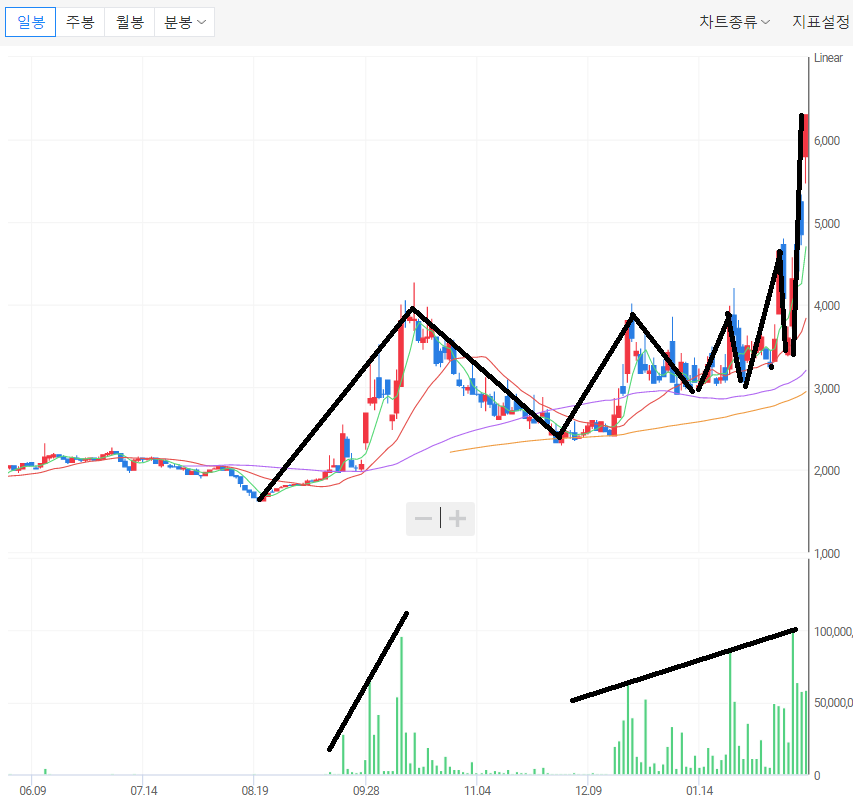This screenshot has height=805, width=853.
Task: Switch to the 주봉 weekly chart tab
Action: coord(80,22)
